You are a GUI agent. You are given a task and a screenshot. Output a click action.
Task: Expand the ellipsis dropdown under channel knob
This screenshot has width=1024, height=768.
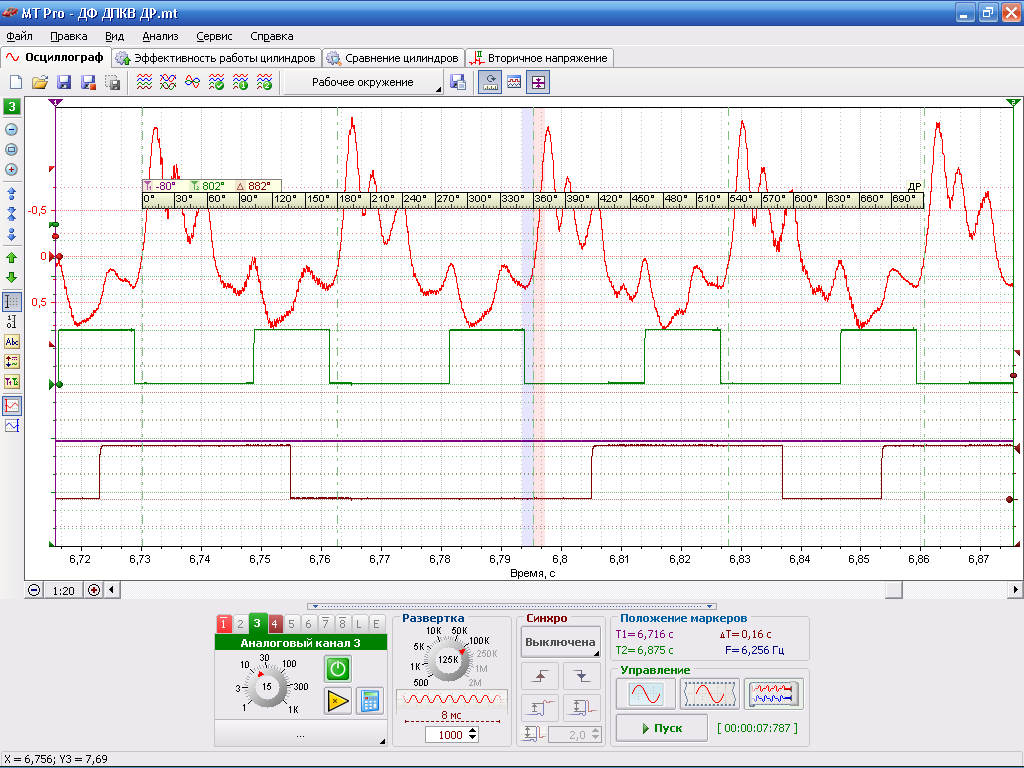(x=300, y=733)
